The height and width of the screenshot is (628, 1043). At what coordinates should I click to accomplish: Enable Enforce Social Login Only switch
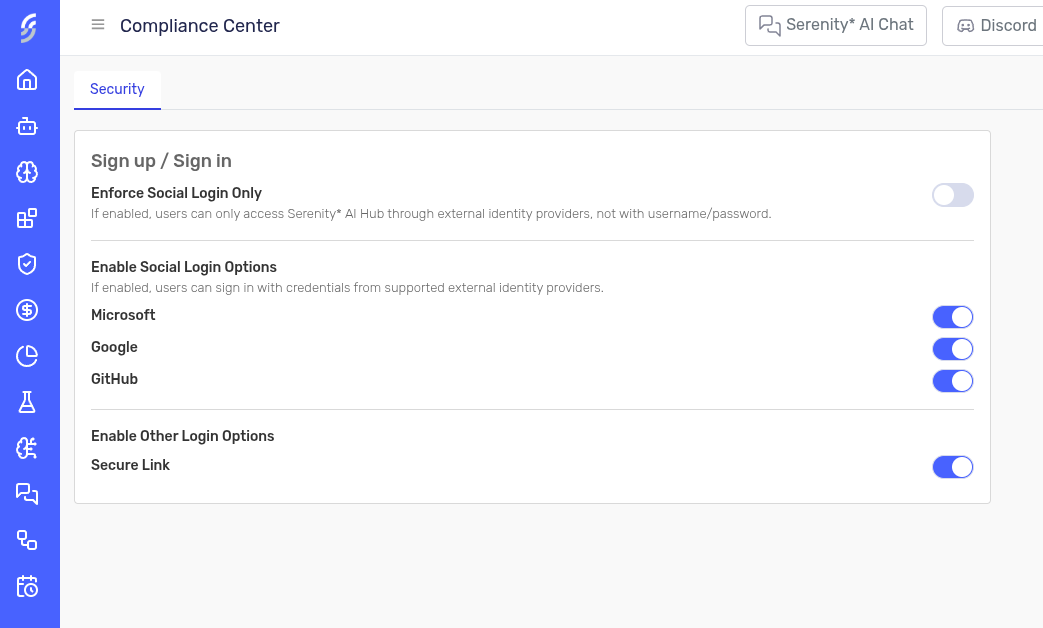coord(953,196)
